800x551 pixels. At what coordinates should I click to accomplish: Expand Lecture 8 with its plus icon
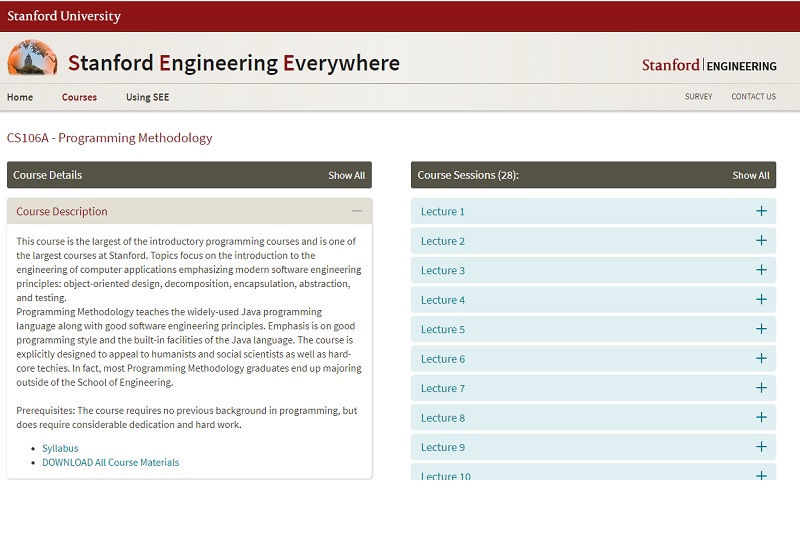click(x=761, y=417)
